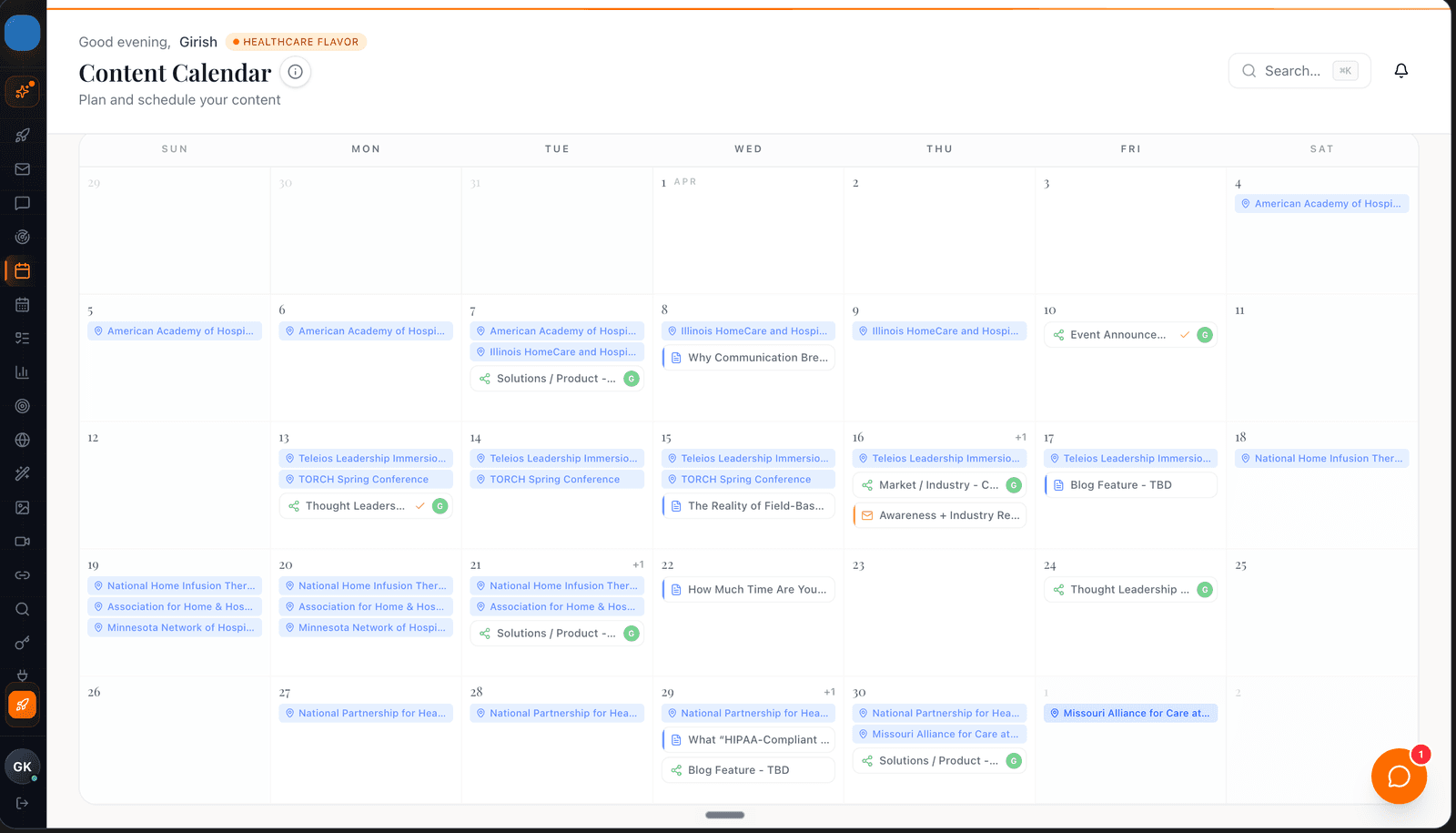This screenshot has height=833, width=1456.
Task: Select the checklist tasks sidebar icon
Action: 23,338
